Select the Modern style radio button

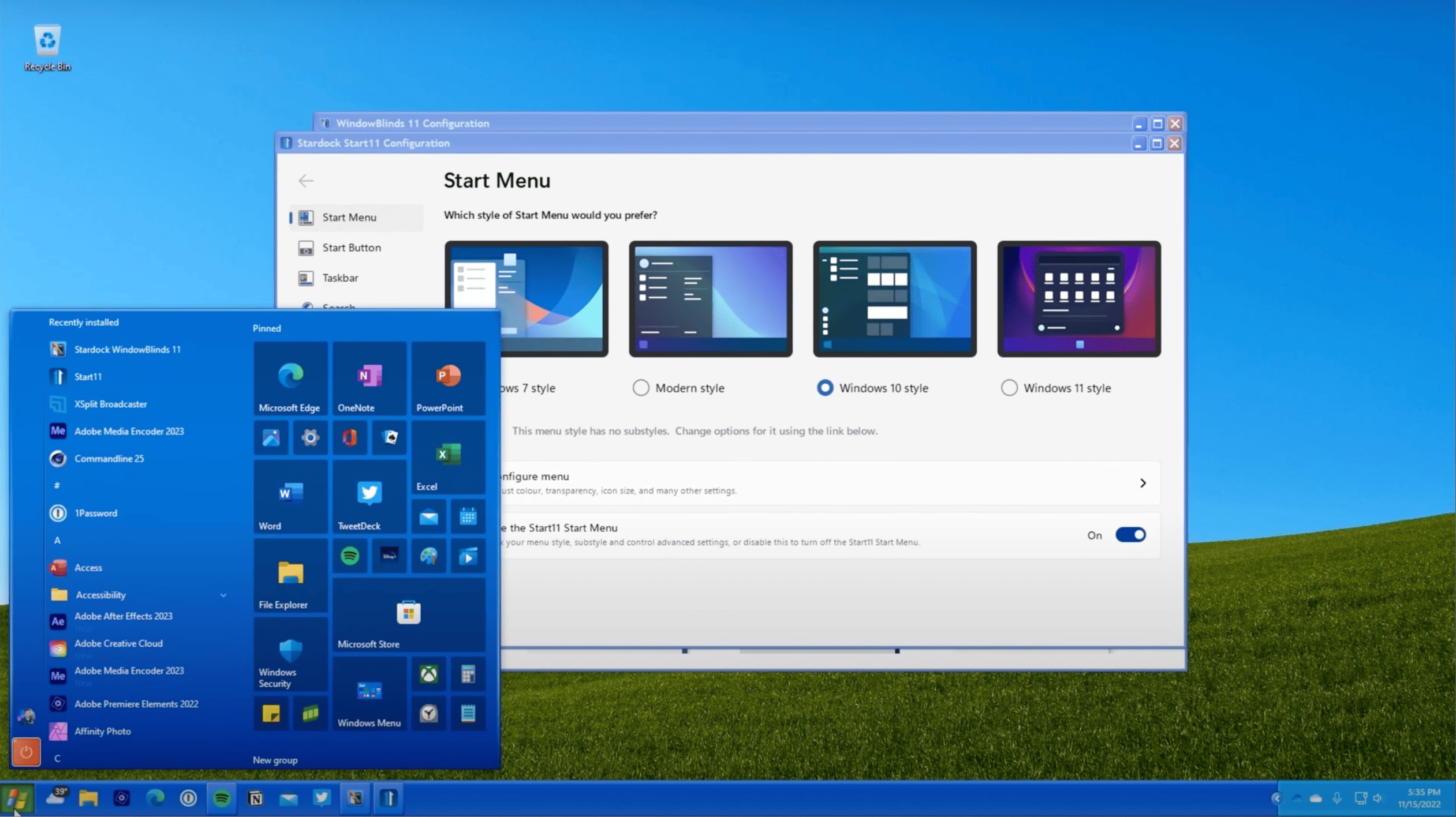(x=641, y=388)
